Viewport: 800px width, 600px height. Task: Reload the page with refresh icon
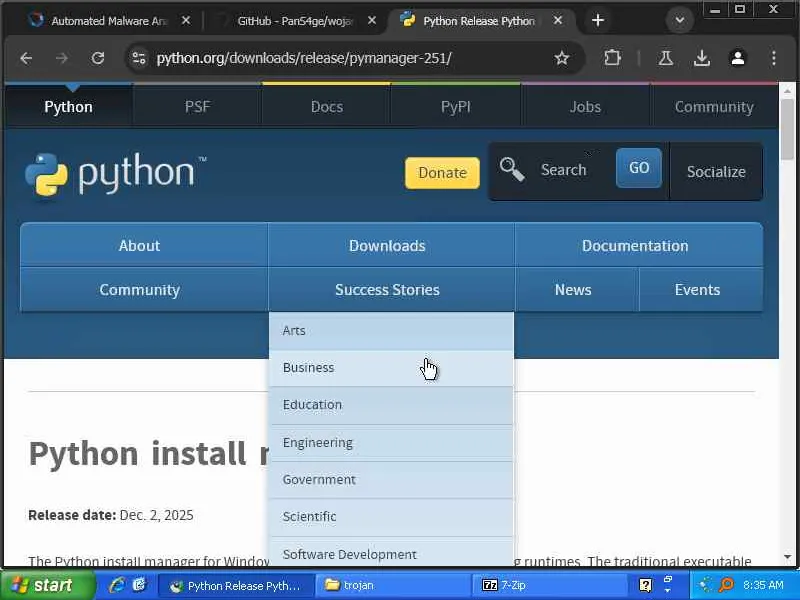98,59
